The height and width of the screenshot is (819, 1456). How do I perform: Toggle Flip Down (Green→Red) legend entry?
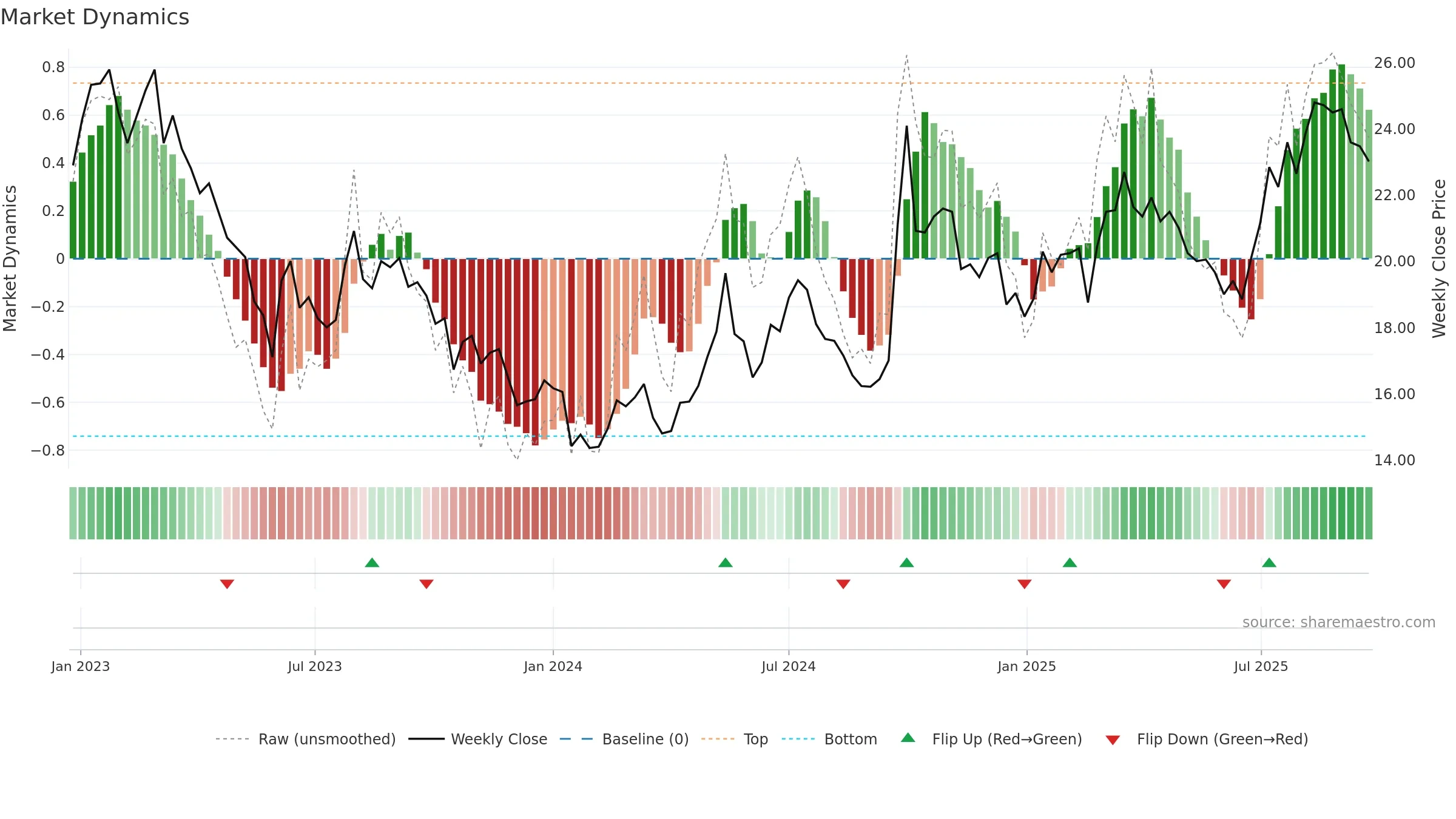click(1207, 739)
